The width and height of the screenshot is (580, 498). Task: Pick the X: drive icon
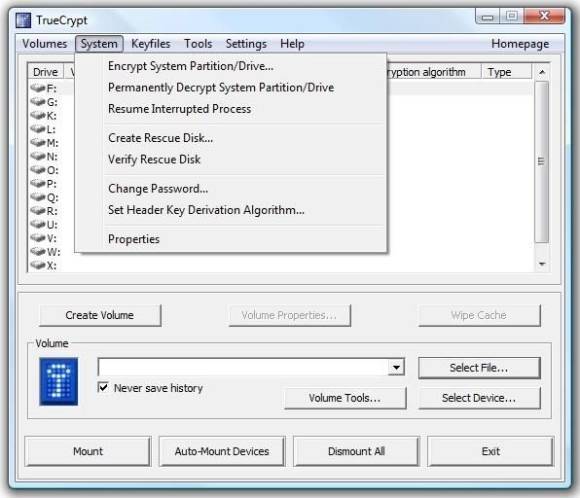pyautogui.click(x=37, y=265)
